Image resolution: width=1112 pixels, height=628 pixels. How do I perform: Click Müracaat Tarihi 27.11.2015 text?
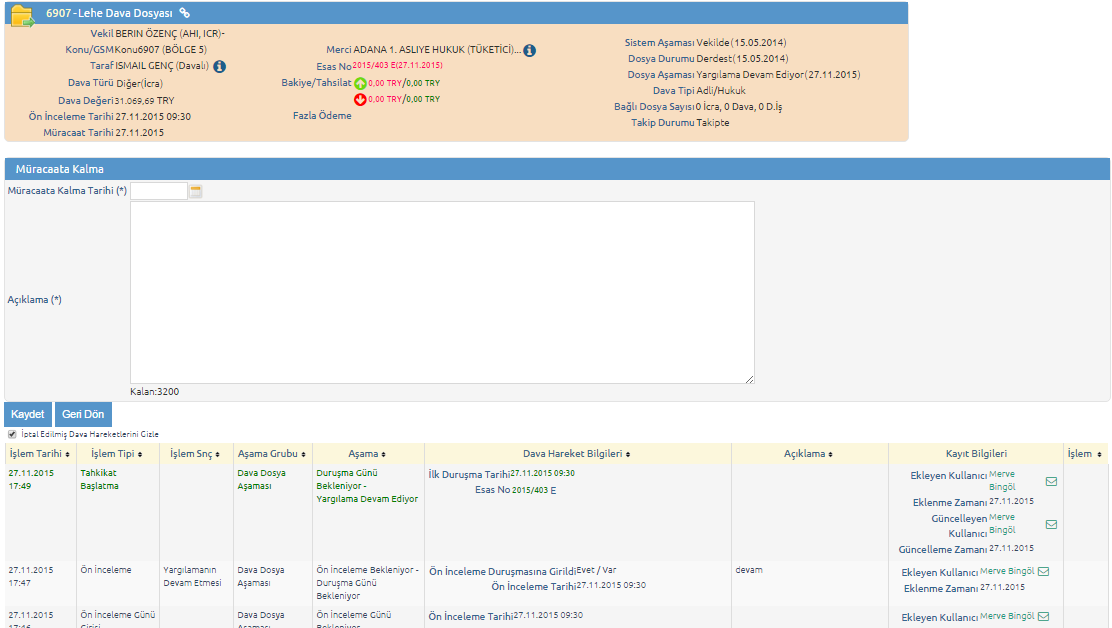tap(104, 133)
